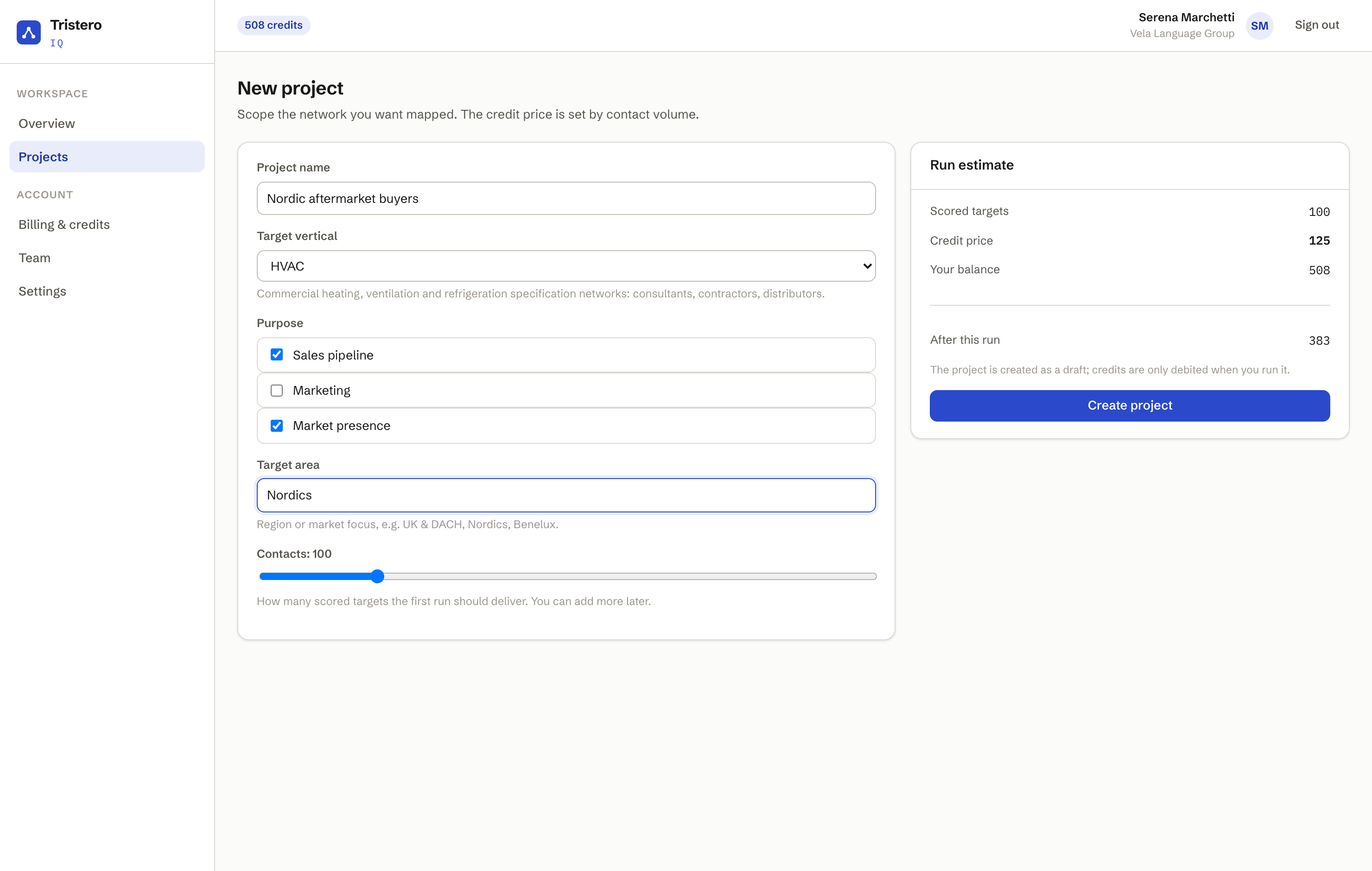Click the Serena Marchetti user name

point(1186,17)
